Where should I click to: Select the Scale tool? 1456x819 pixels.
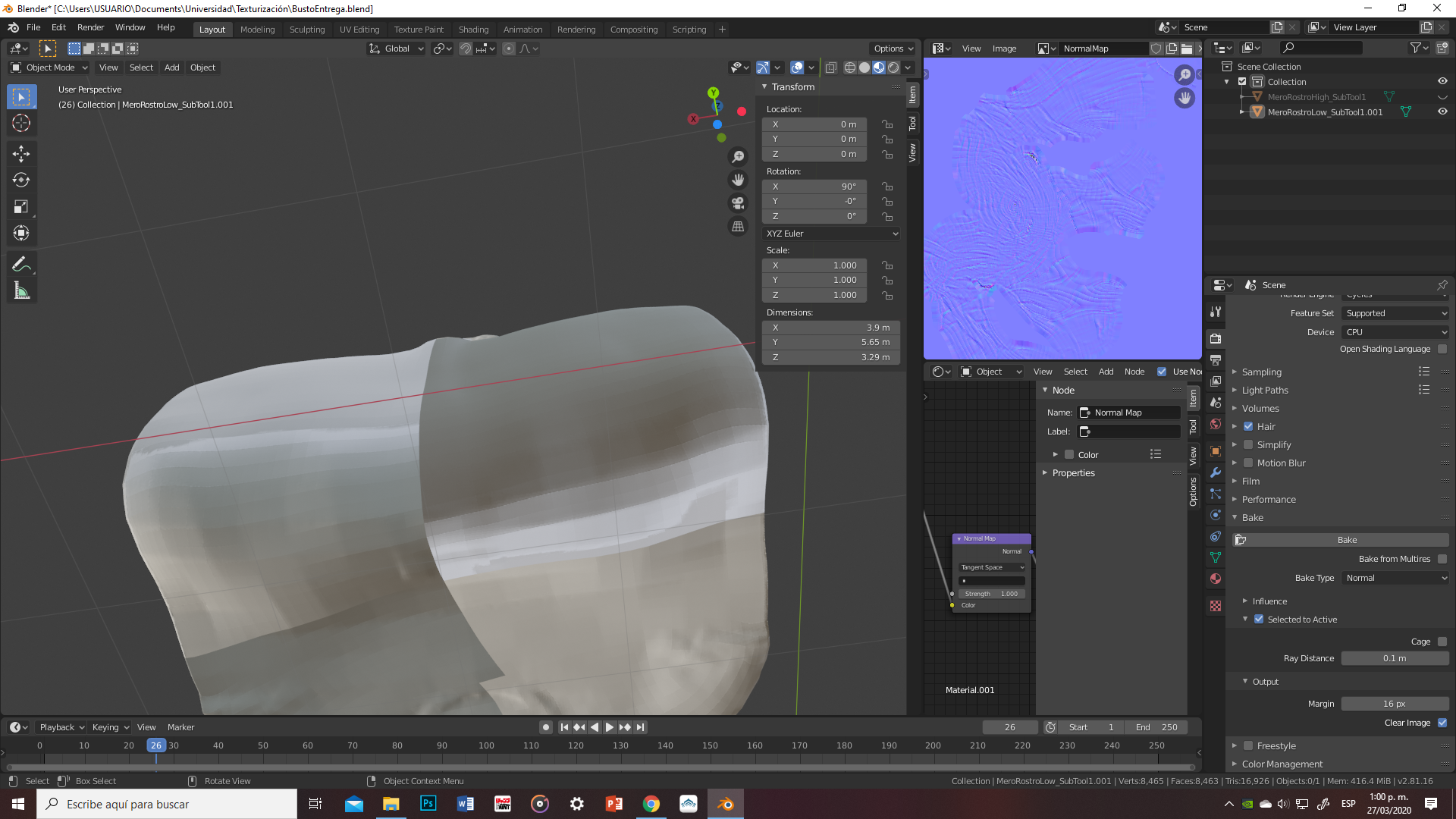pyautogui.click(x=21, y=207)
